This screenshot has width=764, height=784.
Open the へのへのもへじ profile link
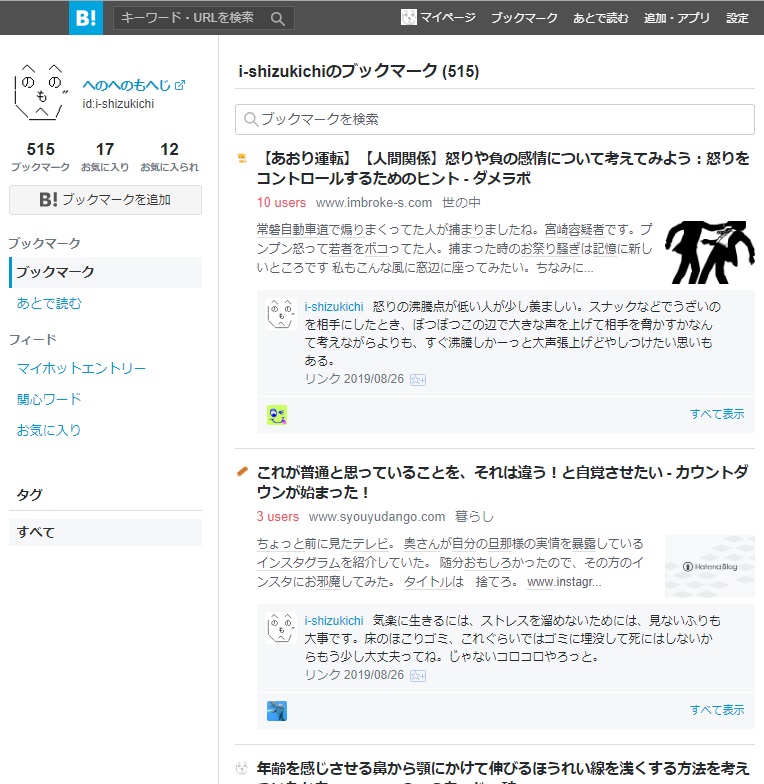[126, 86]
